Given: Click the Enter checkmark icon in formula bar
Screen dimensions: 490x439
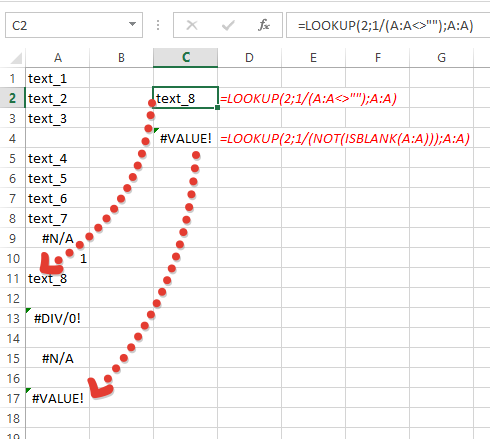Looking at the screenshot, I should click(228, 25).
